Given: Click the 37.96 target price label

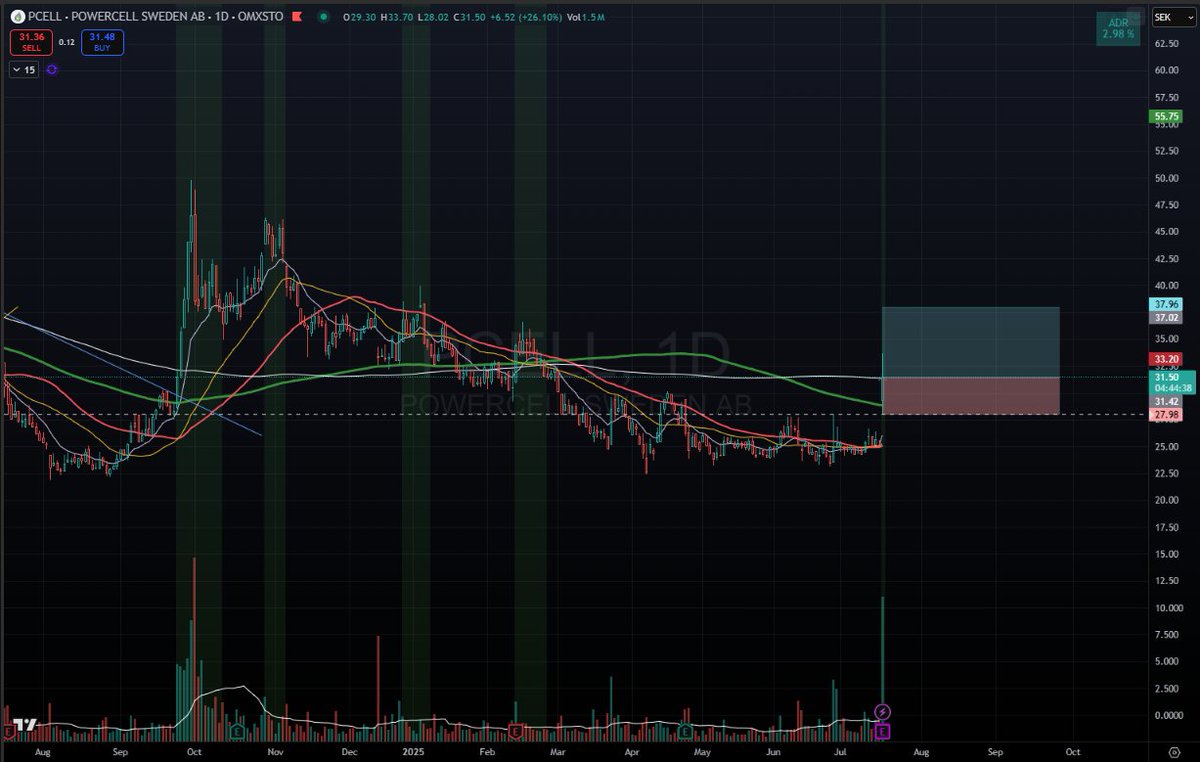Looking at the screenshot, I should 1167,304.
